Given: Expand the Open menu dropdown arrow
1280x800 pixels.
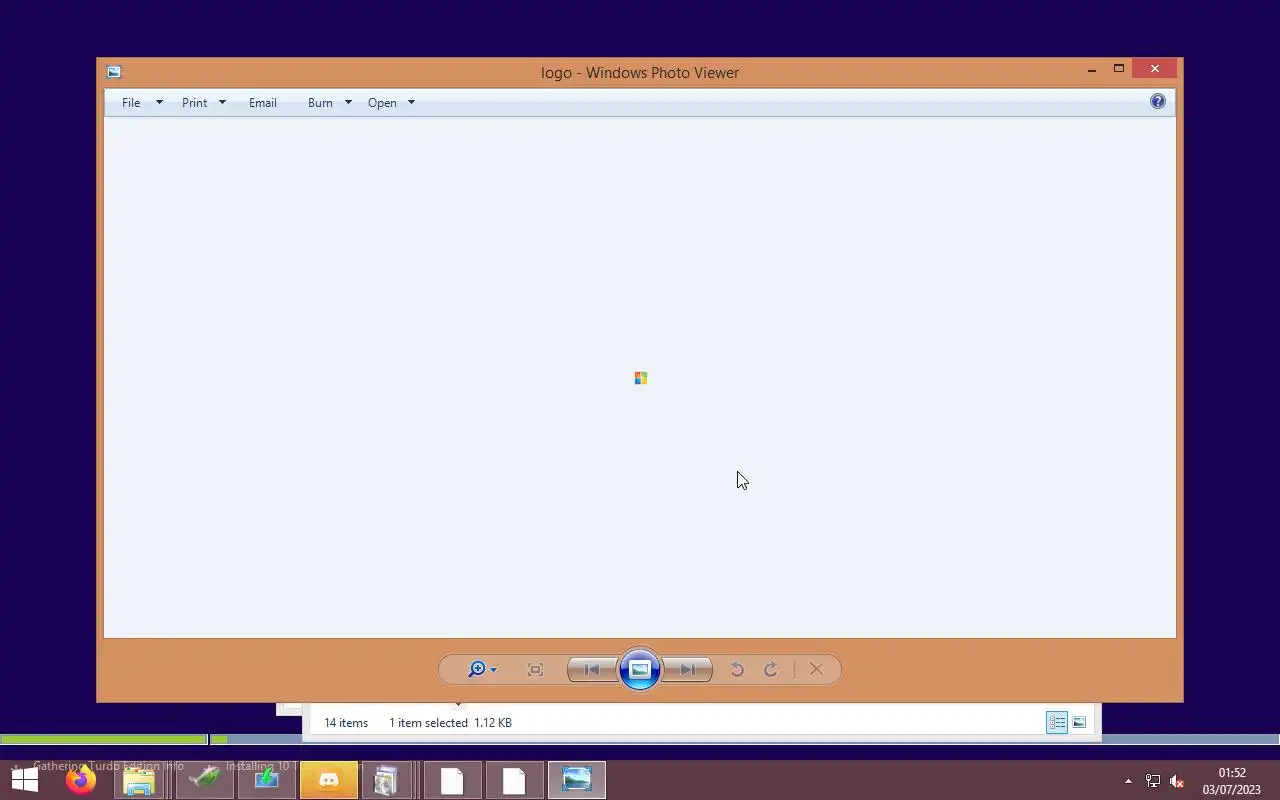Looking at the screenshot, I should [x=411, y=103].
